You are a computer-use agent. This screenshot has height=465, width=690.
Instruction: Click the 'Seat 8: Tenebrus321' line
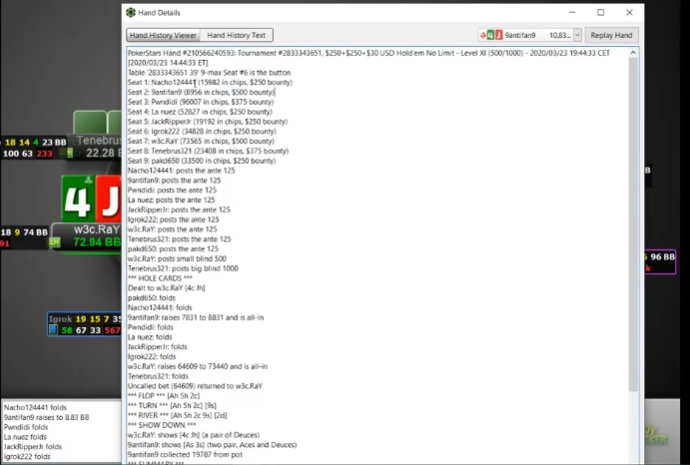tap(208, 151)
